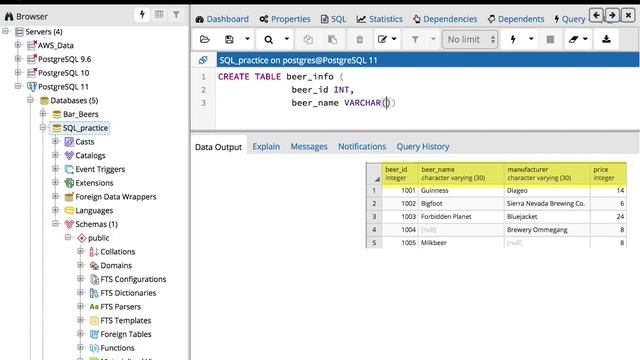
Task: Collapse the Databases (5) node
Action: point(31,100)
